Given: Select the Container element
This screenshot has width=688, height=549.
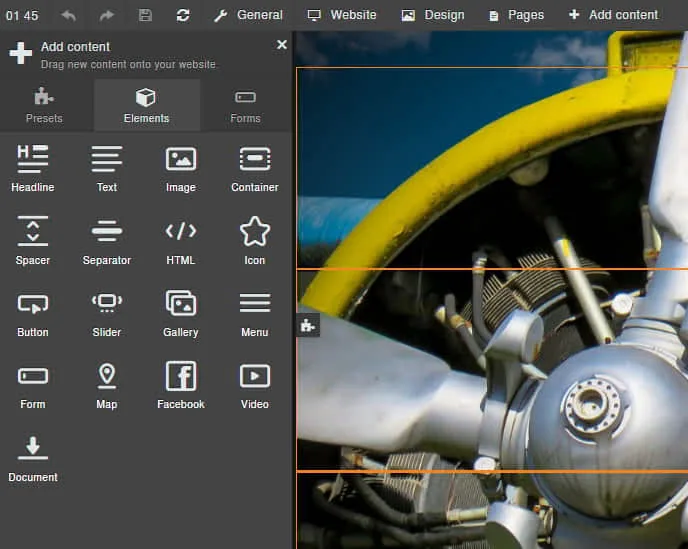Looking at the screenshot, I should 254,169.
